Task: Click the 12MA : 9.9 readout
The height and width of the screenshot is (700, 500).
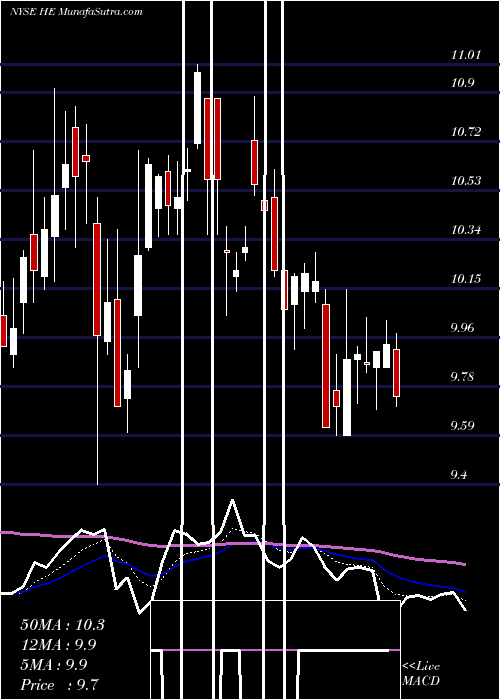Action: pyautogui.click(x=58, y=645)
